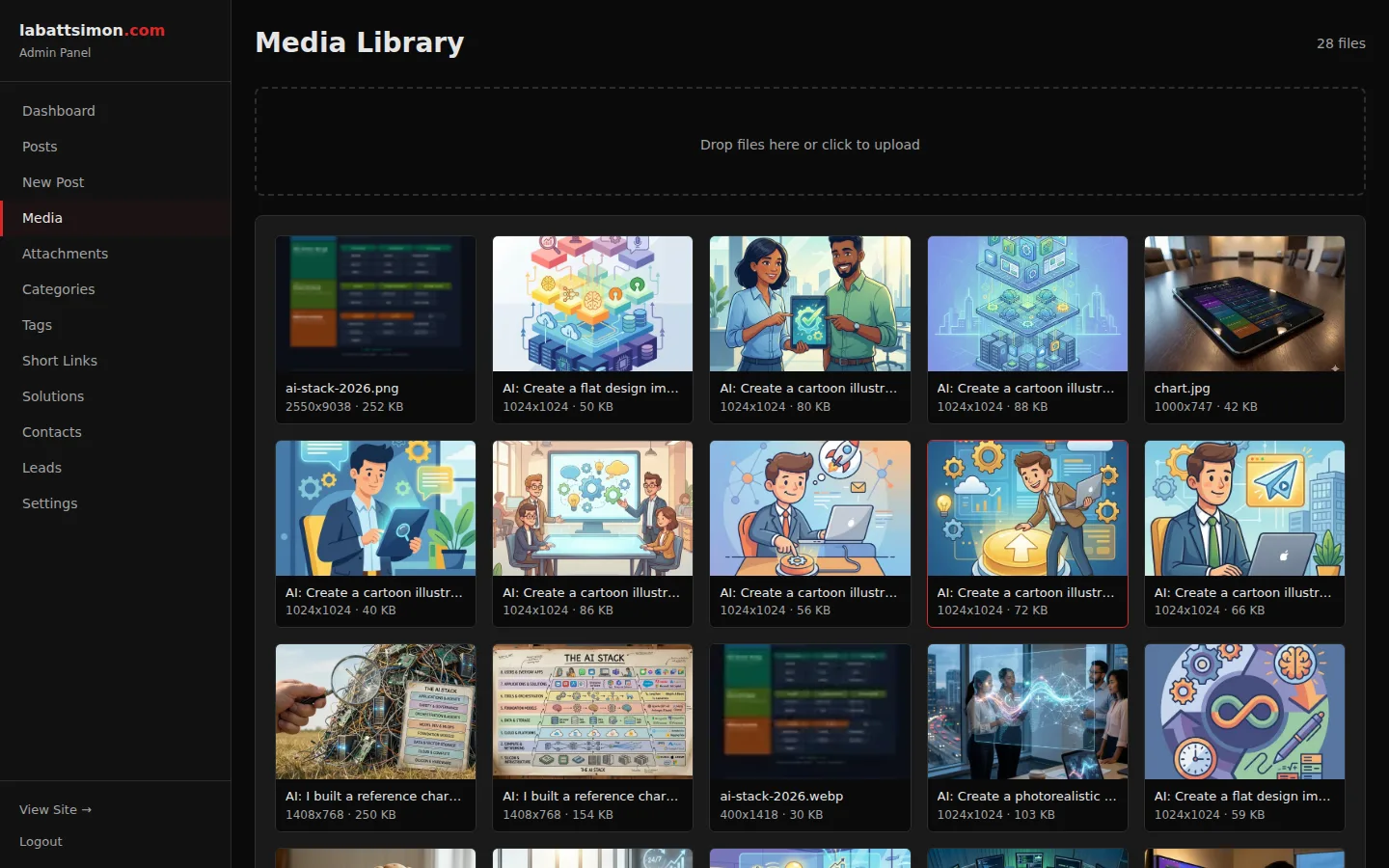
Task: Open the Contacts section
Action: [51, 431]
